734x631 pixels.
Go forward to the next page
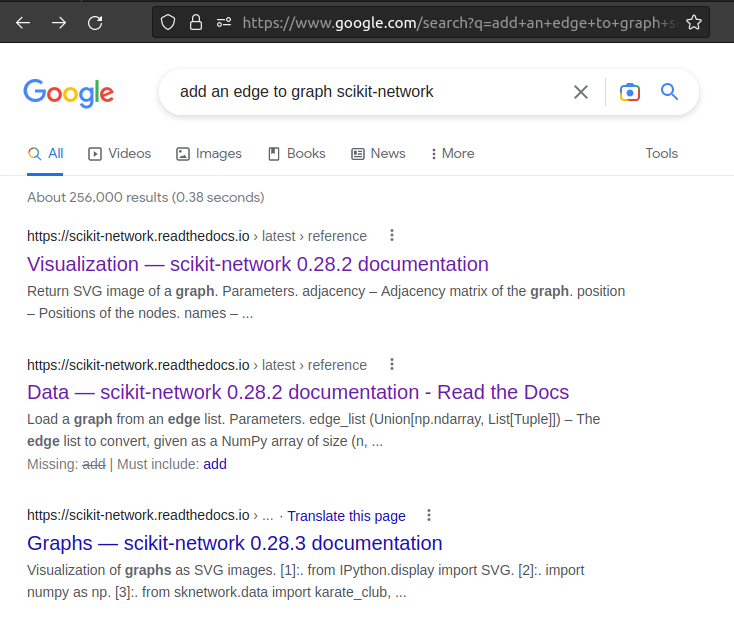click(x=59, y=22)
